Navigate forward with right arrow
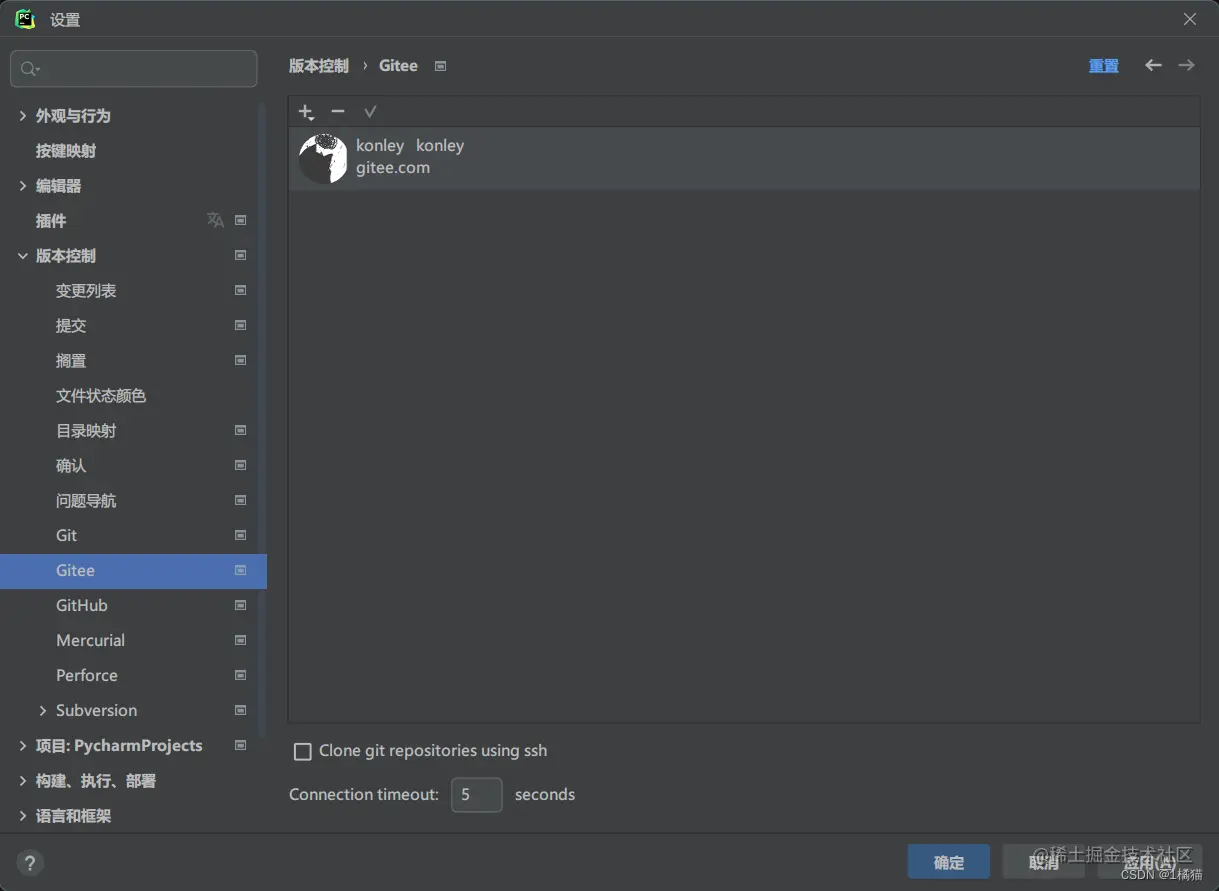The width and height of the screenshot is (1219, 891). (1186, 65)
